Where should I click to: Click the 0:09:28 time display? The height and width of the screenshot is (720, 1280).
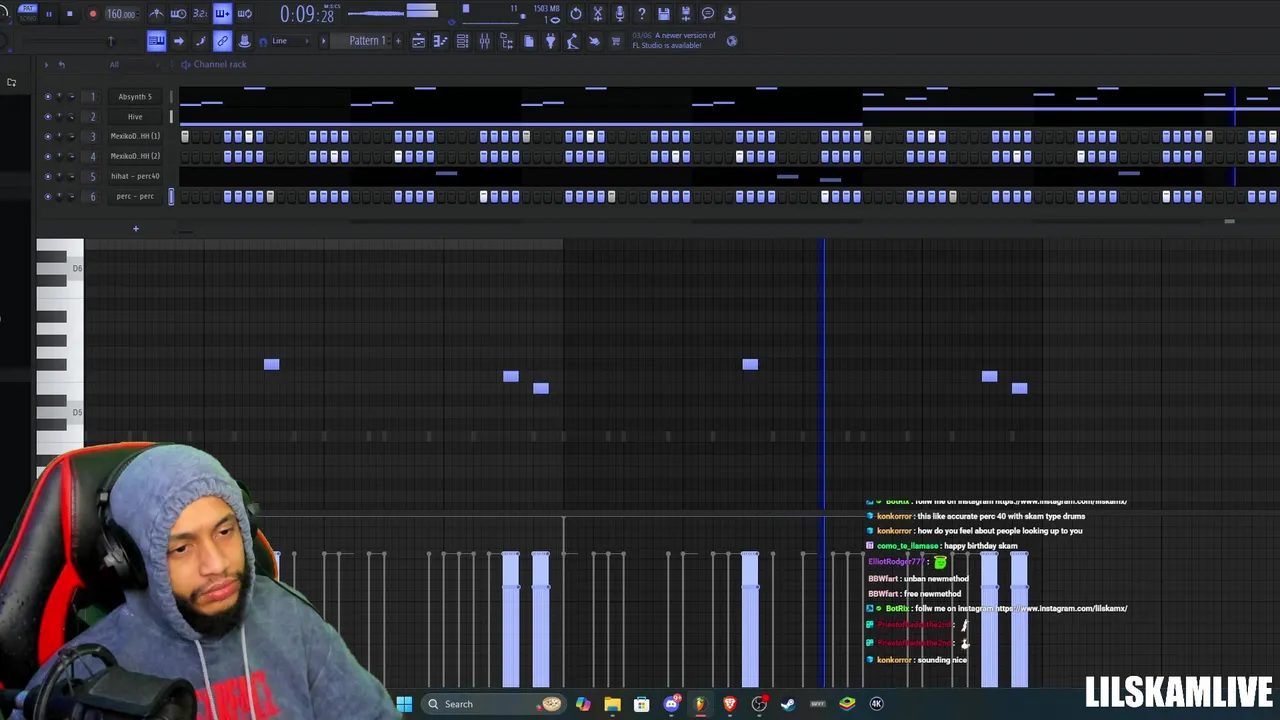click(x=307, y=14)
